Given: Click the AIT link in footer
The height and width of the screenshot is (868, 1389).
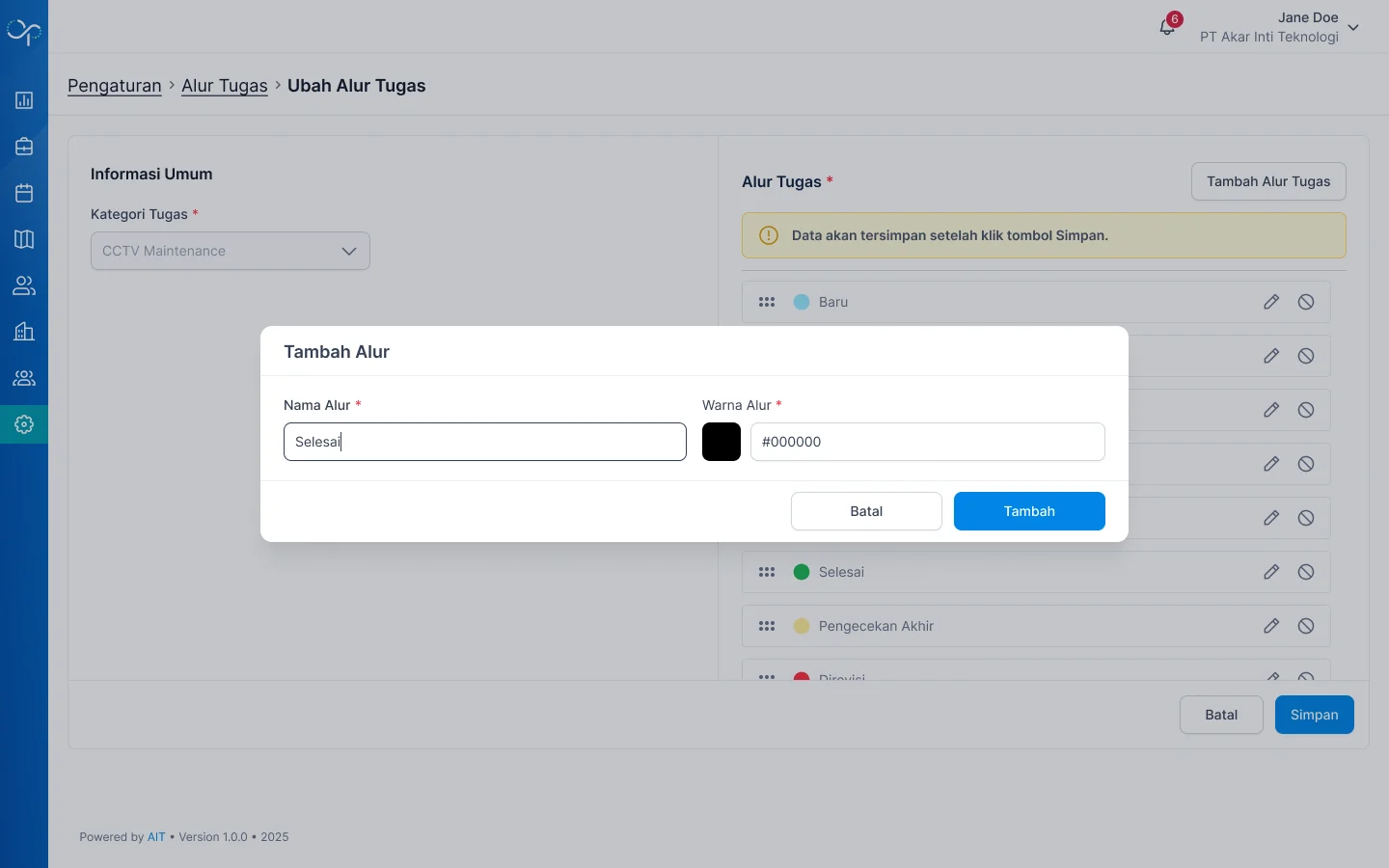Looking at the screenshot, I should pos(156,837).
